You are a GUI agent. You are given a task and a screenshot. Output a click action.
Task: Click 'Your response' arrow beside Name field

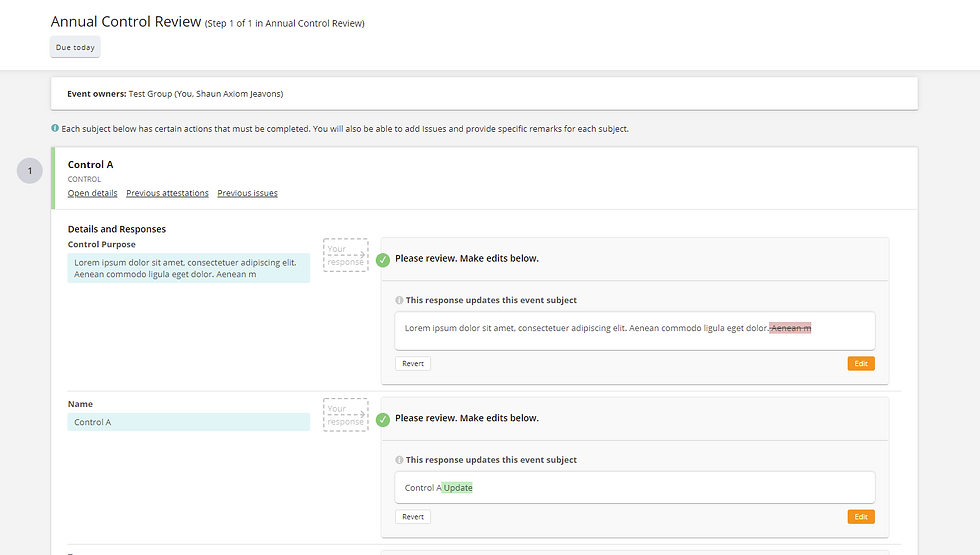(346, 415)
